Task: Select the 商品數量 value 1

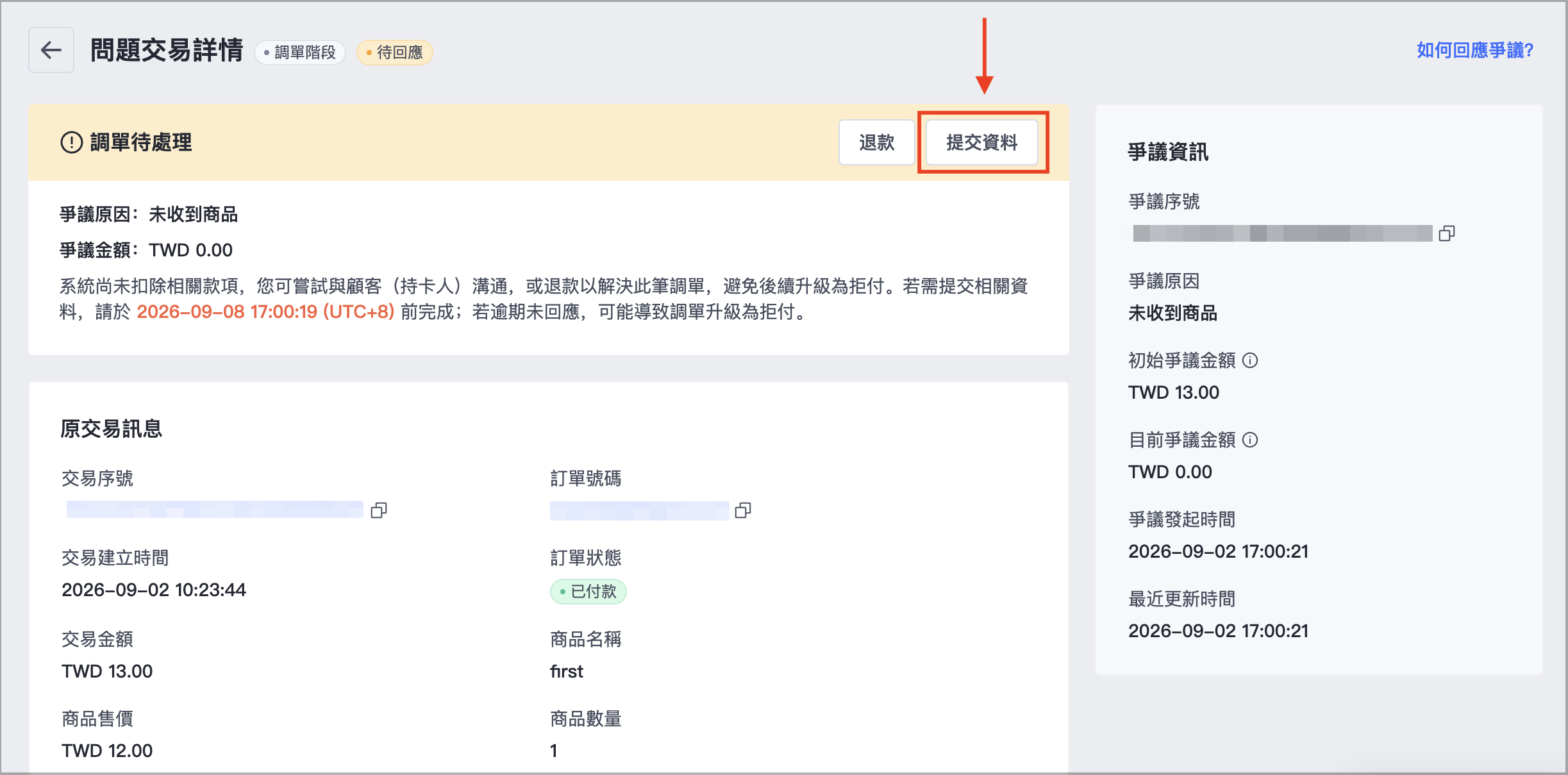Action: click(554, 751)
